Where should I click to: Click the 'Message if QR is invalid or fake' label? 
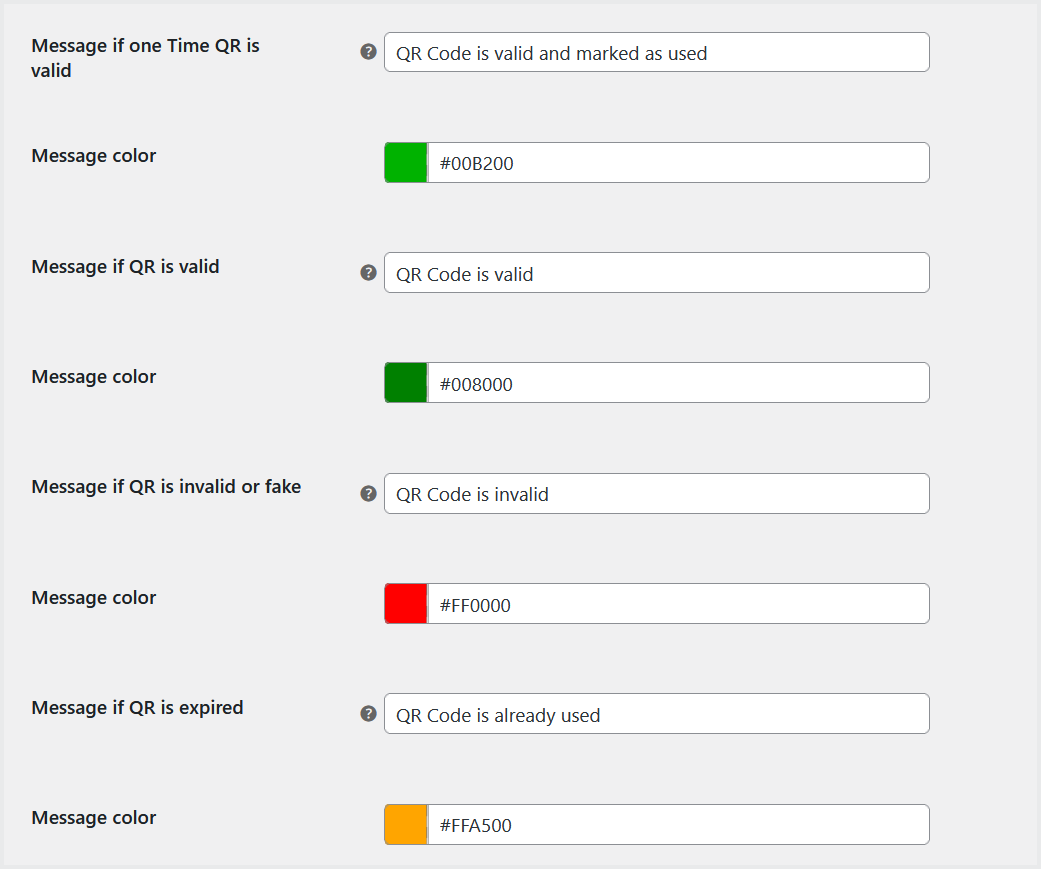(x=166, y=487)
